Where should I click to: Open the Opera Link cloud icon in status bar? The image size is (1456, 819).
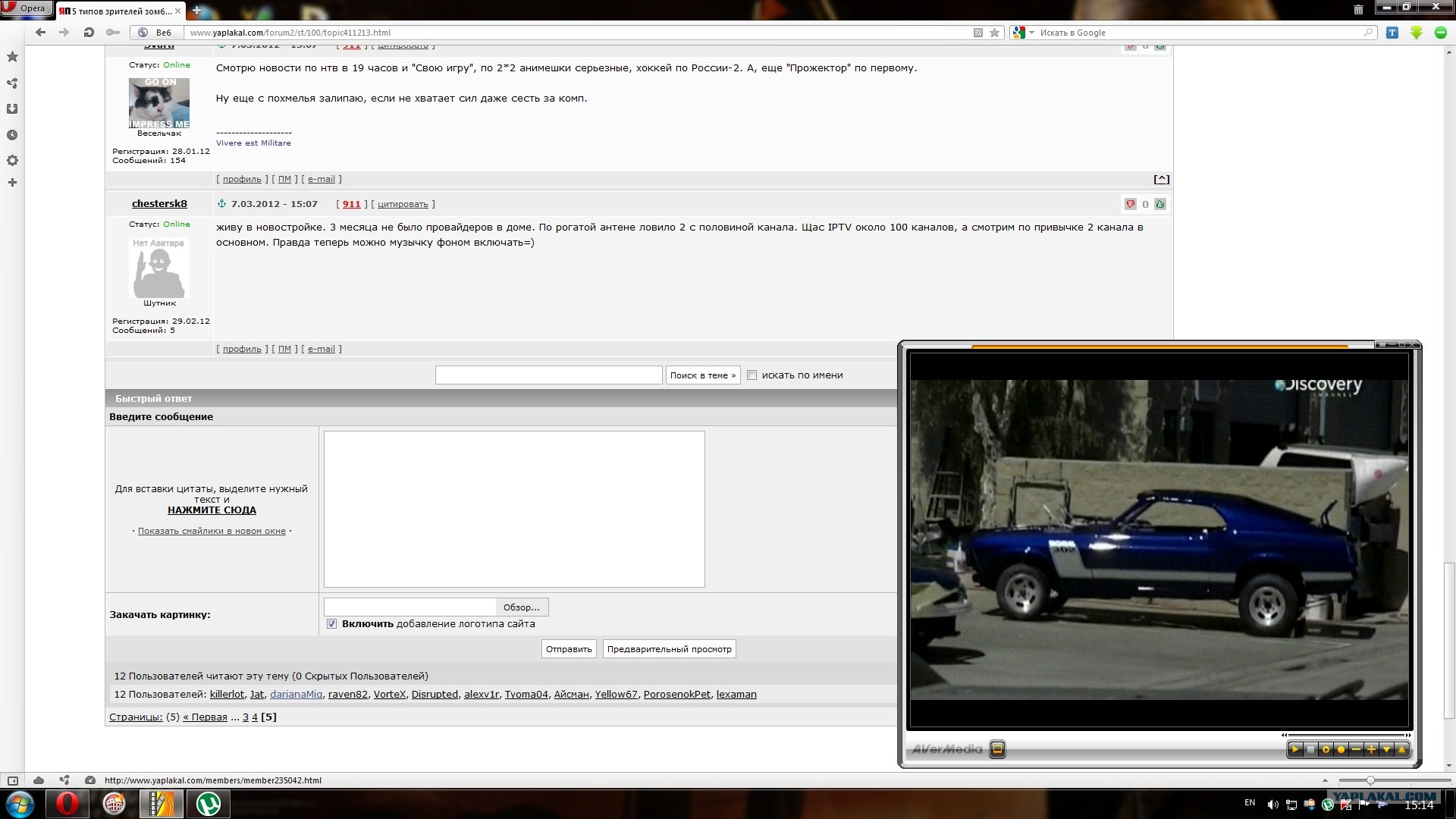click(x=39, y=780)
